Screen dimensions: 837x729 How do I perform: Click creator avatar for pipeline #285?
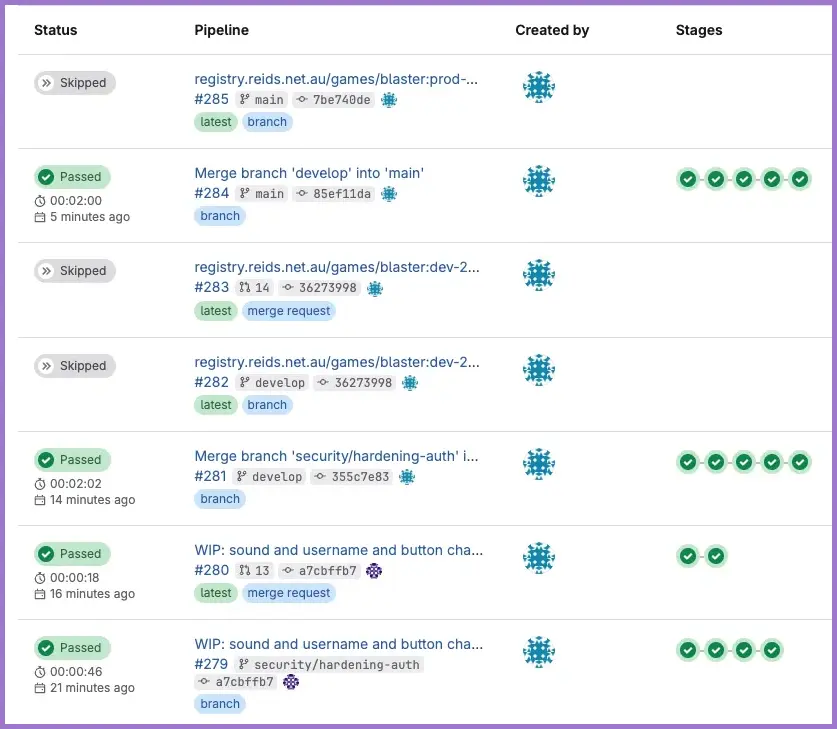click(538, 87)
